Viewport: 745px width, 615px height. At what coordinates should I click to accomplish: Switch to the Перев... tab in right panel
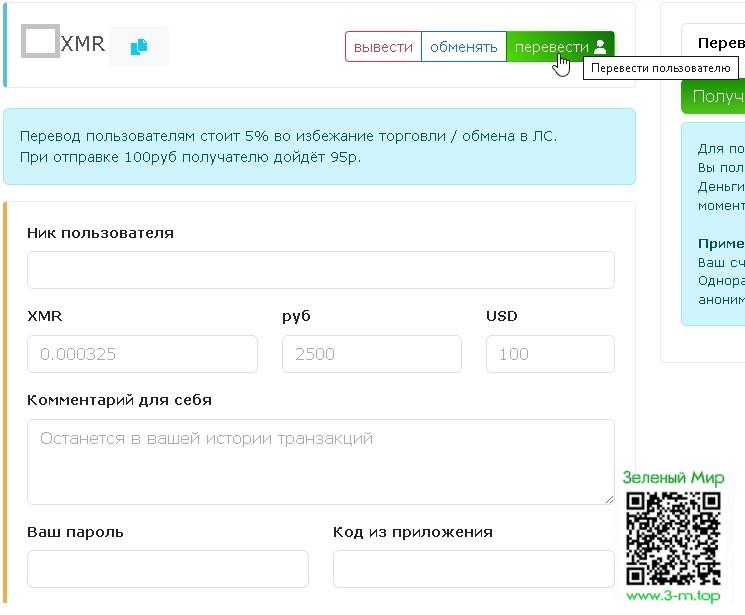pos(720,44)
